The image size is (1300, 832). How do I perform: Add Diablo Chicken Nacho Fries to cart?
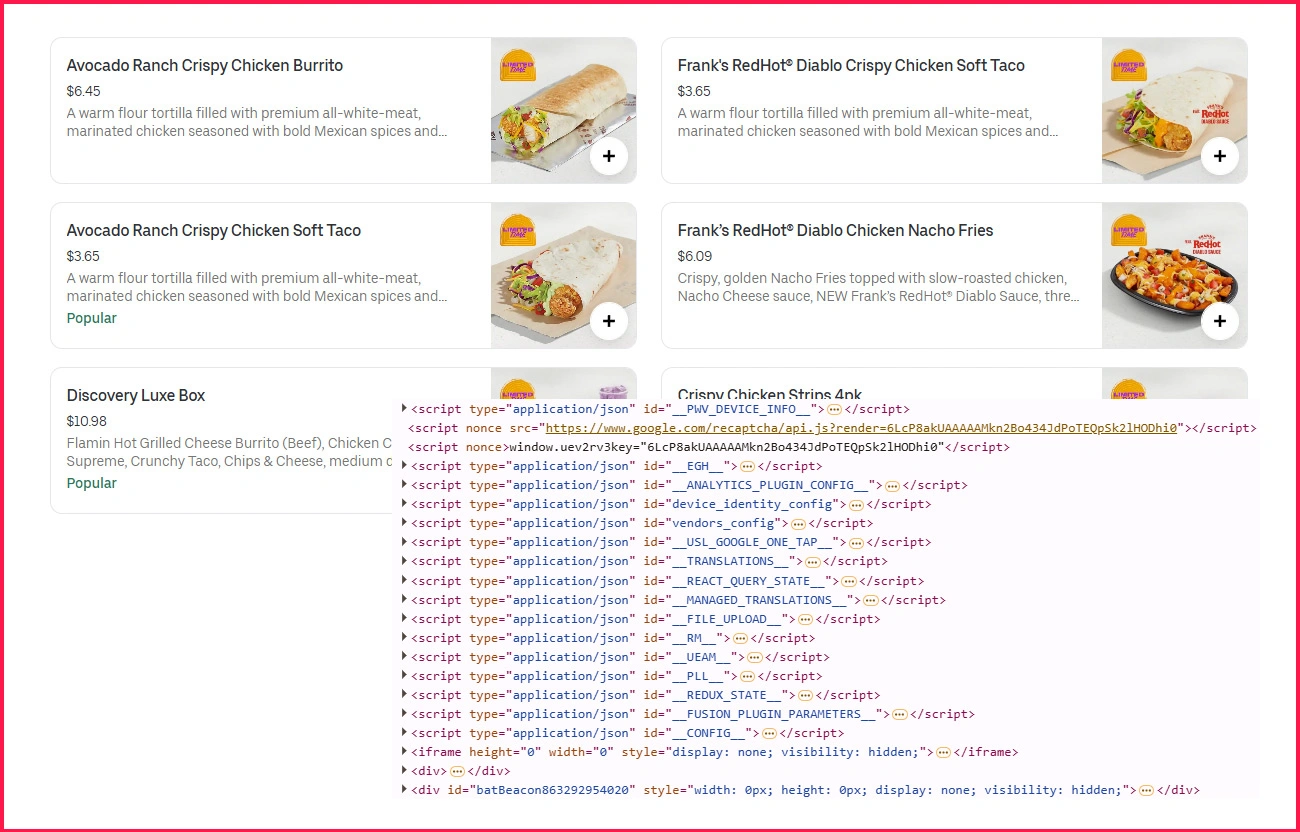click(x=1219, y=321)
